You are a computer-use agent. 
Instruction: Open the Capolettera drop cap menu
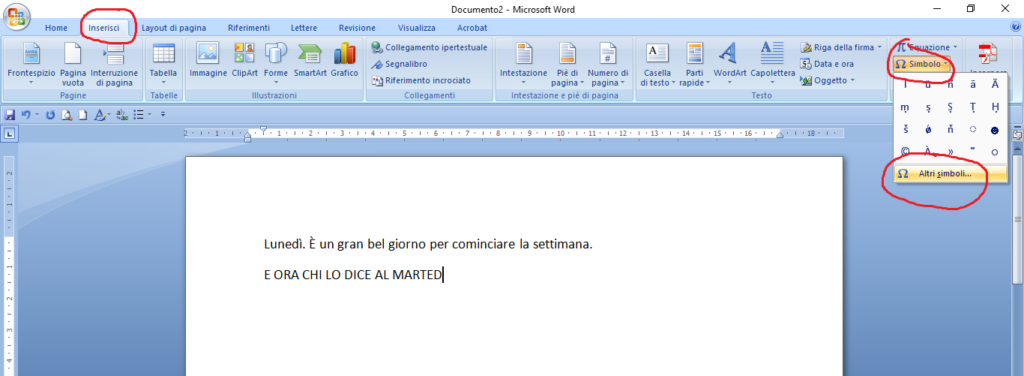(x=773, y=64)
